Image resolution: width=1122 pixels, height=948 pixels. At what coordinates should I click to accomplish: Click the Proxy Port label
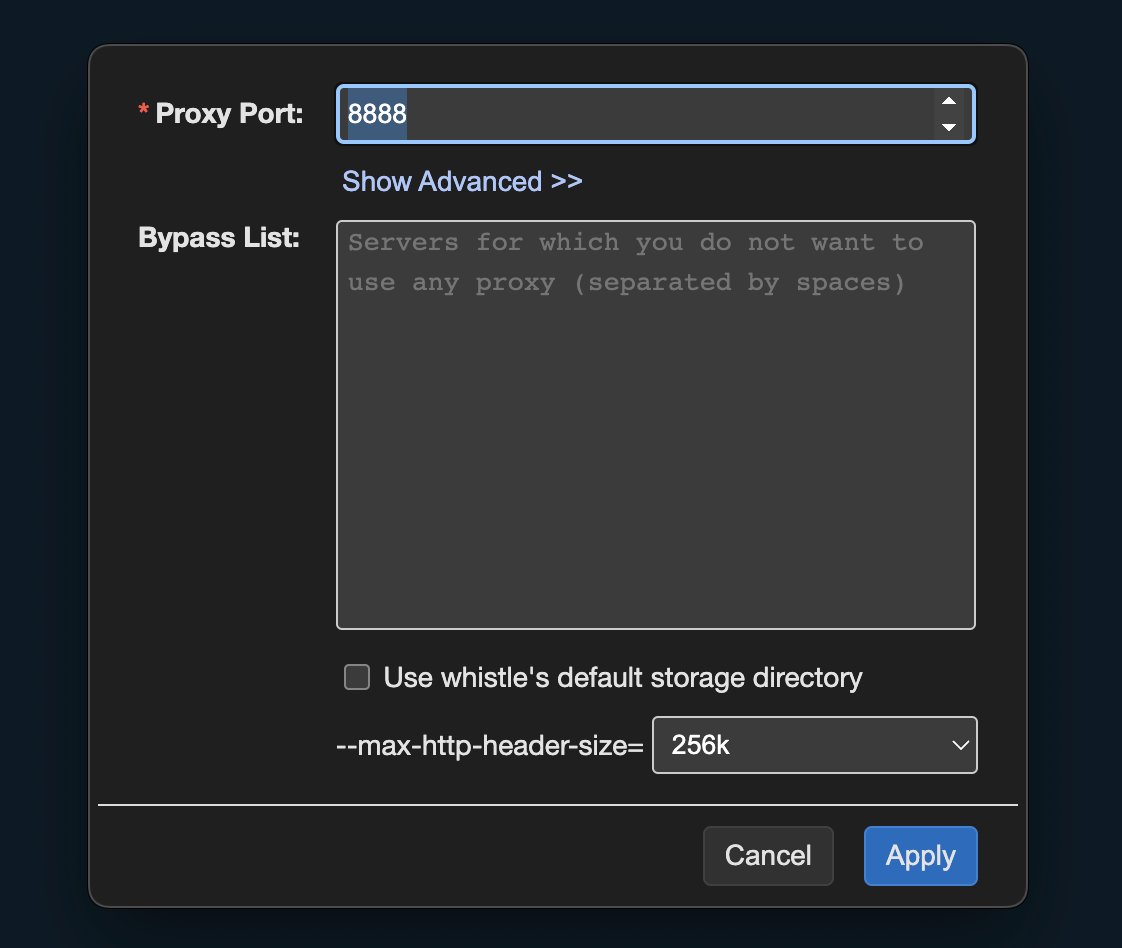229,114
